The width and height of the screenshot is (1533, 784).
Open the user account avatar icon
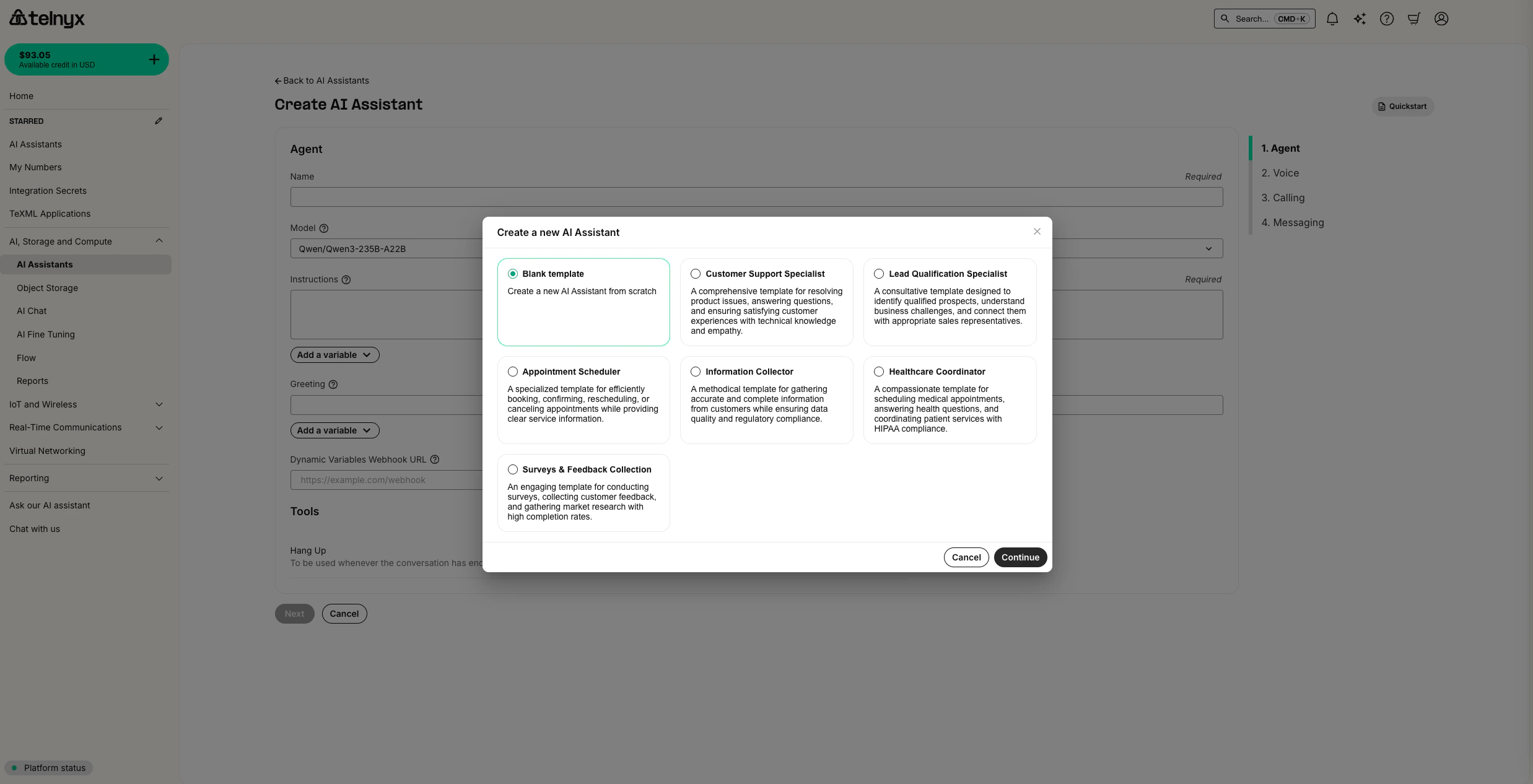[1441, 18]
